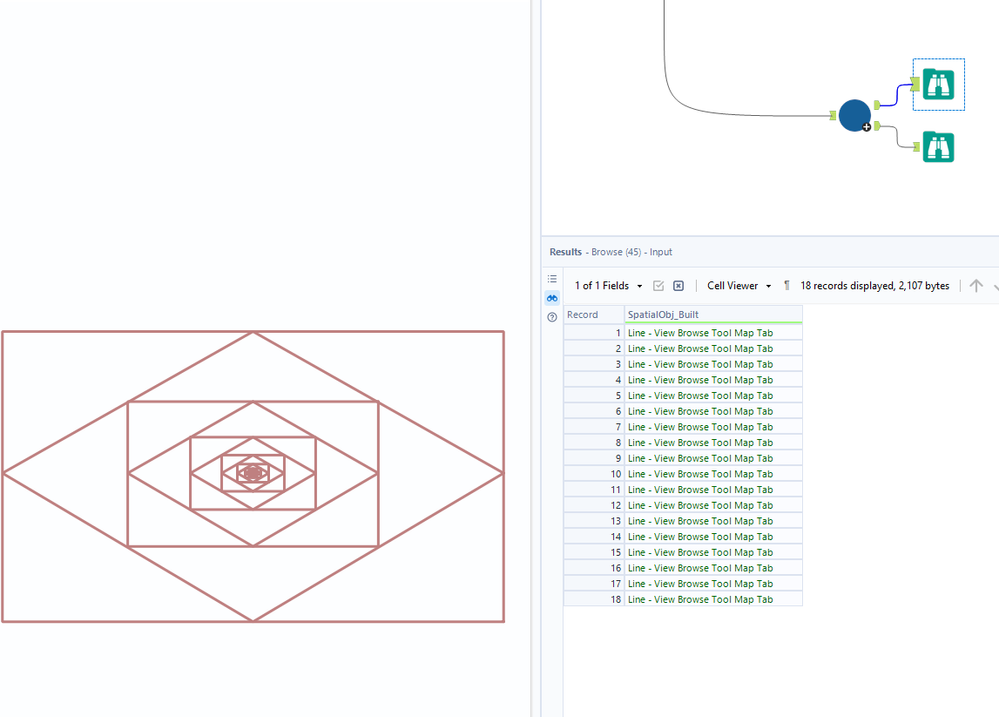
Task: Click the select all fields checkmark icon
Action: (659, 286)
